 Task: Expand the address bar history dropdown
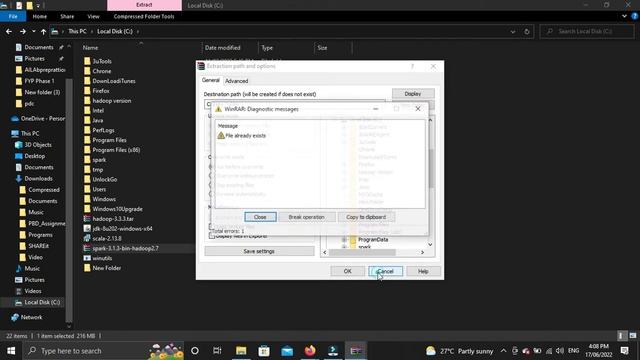513,31
